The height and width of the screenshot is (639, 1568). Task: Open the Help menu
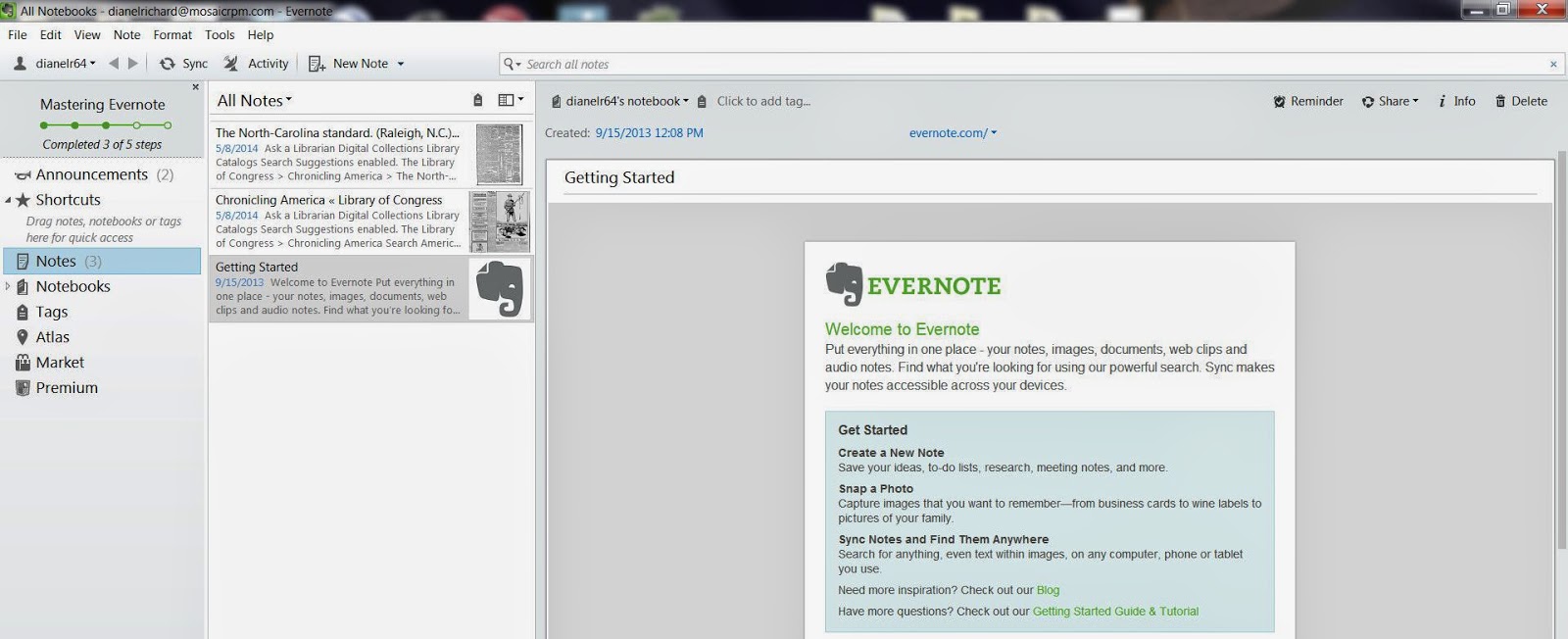point(261,35)
